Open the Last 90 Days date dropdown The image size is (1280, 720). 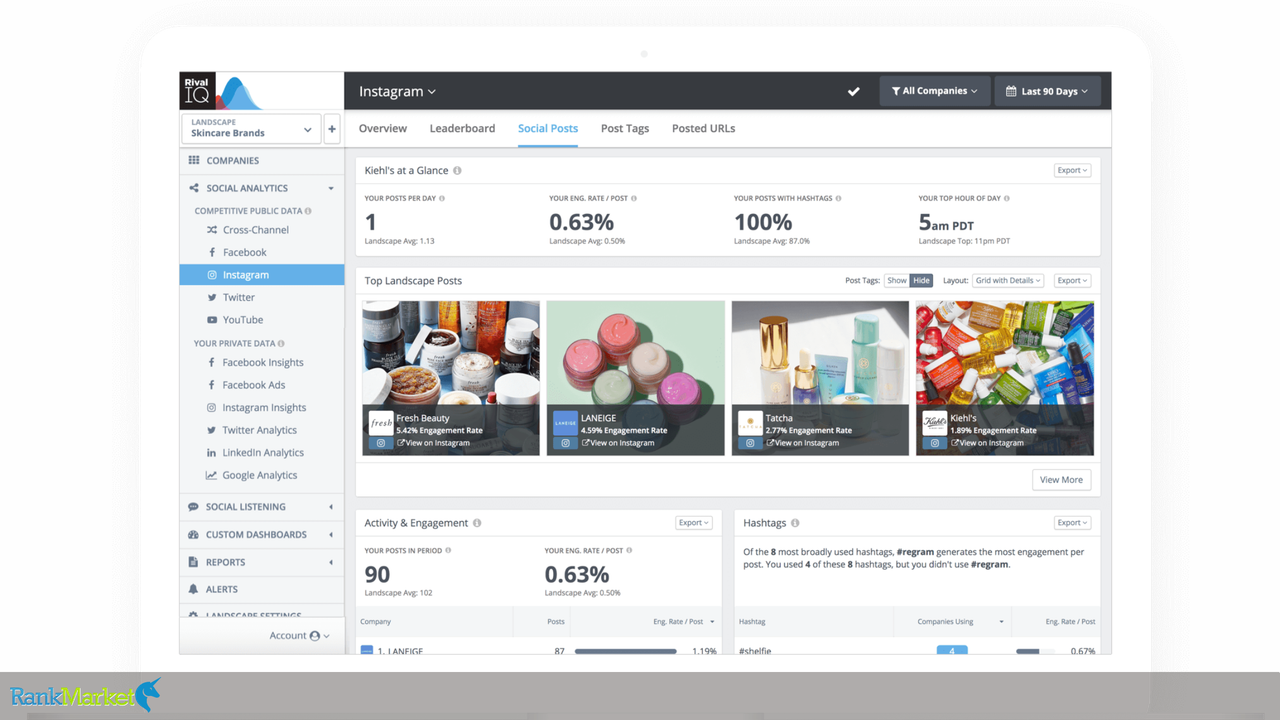(1048, 91)
